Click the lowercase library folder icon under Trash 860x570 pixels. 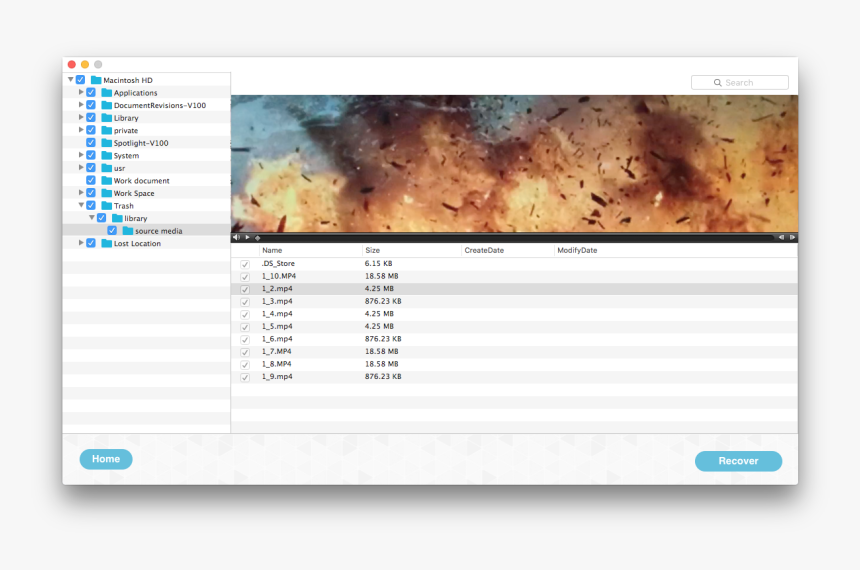[x=117, y=218]
